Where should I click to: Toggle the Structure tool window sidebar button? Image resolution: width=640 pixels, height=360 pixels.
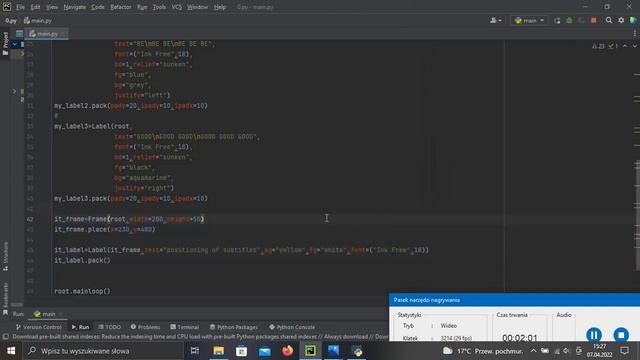point(5,256)
